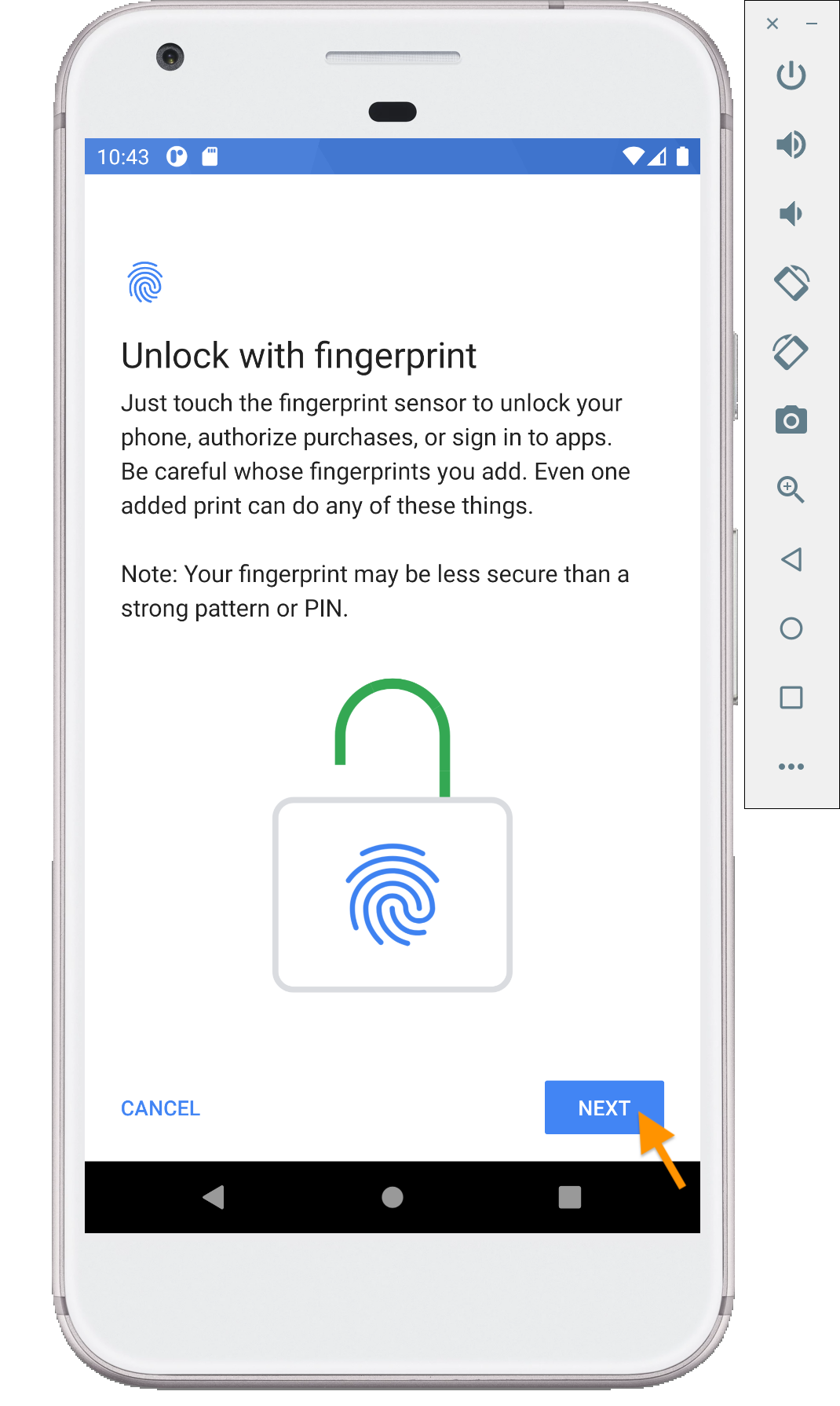Click the emulator volume down icon
Viewport: 840px width, 1406px height.
tap(791, 214)
